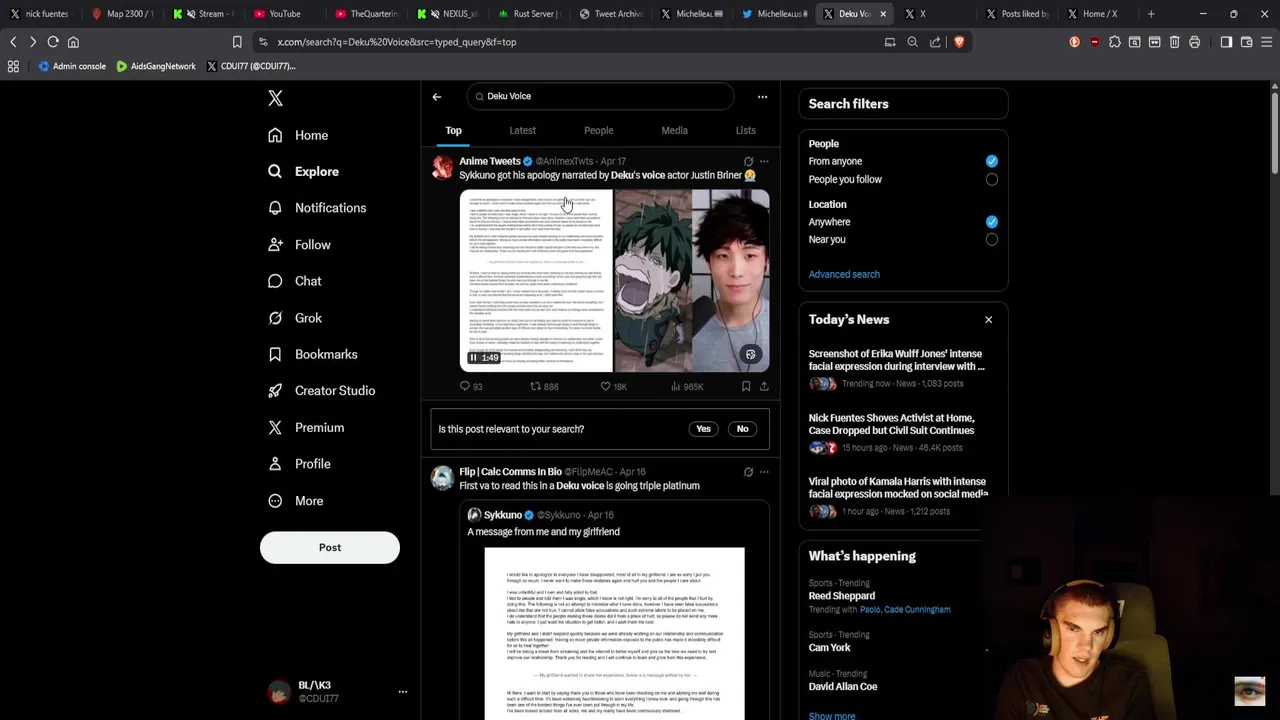Open Profile in the sidebar
The image size is (1280, 720).
(299, 464)
